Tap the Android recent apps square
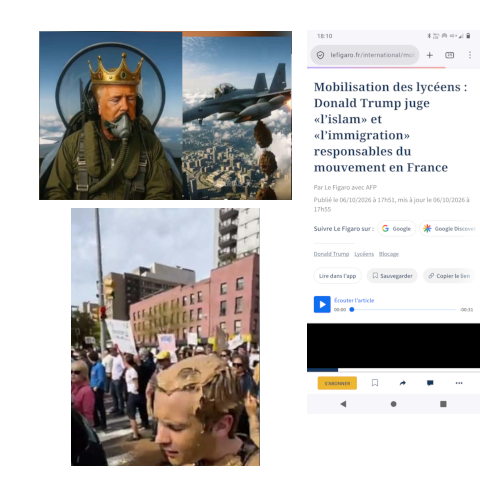480x480 pixels. click(x=443, y=404)
